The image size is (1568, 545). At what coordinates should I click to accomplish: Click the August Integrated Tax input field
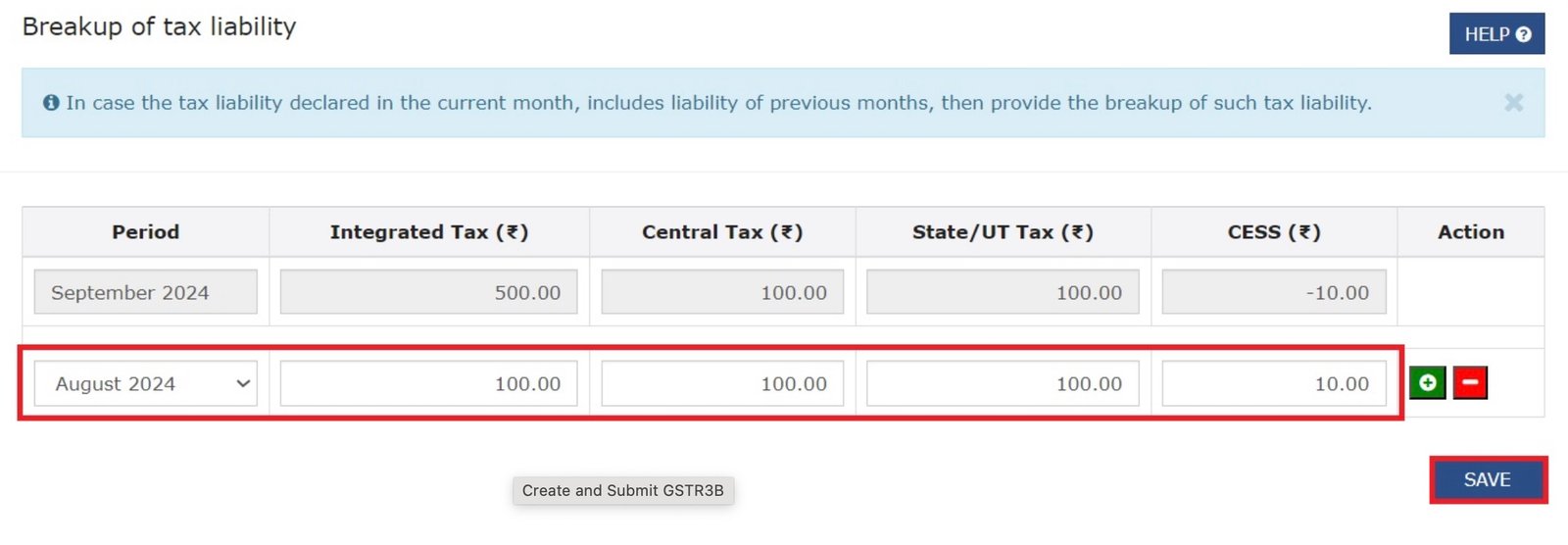pos(428,384)
